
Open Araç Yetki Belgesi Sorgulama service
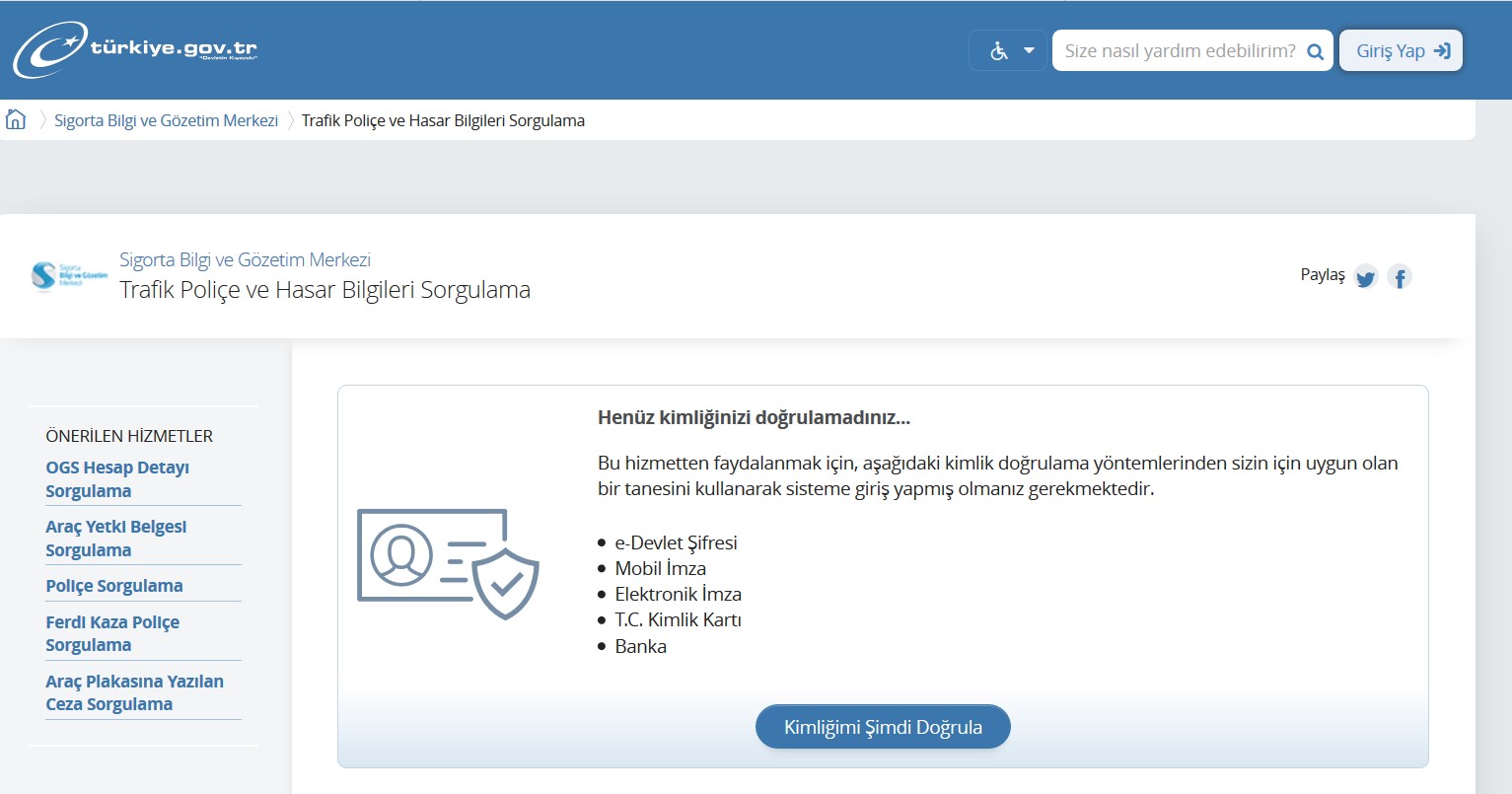tap(115, 539)
